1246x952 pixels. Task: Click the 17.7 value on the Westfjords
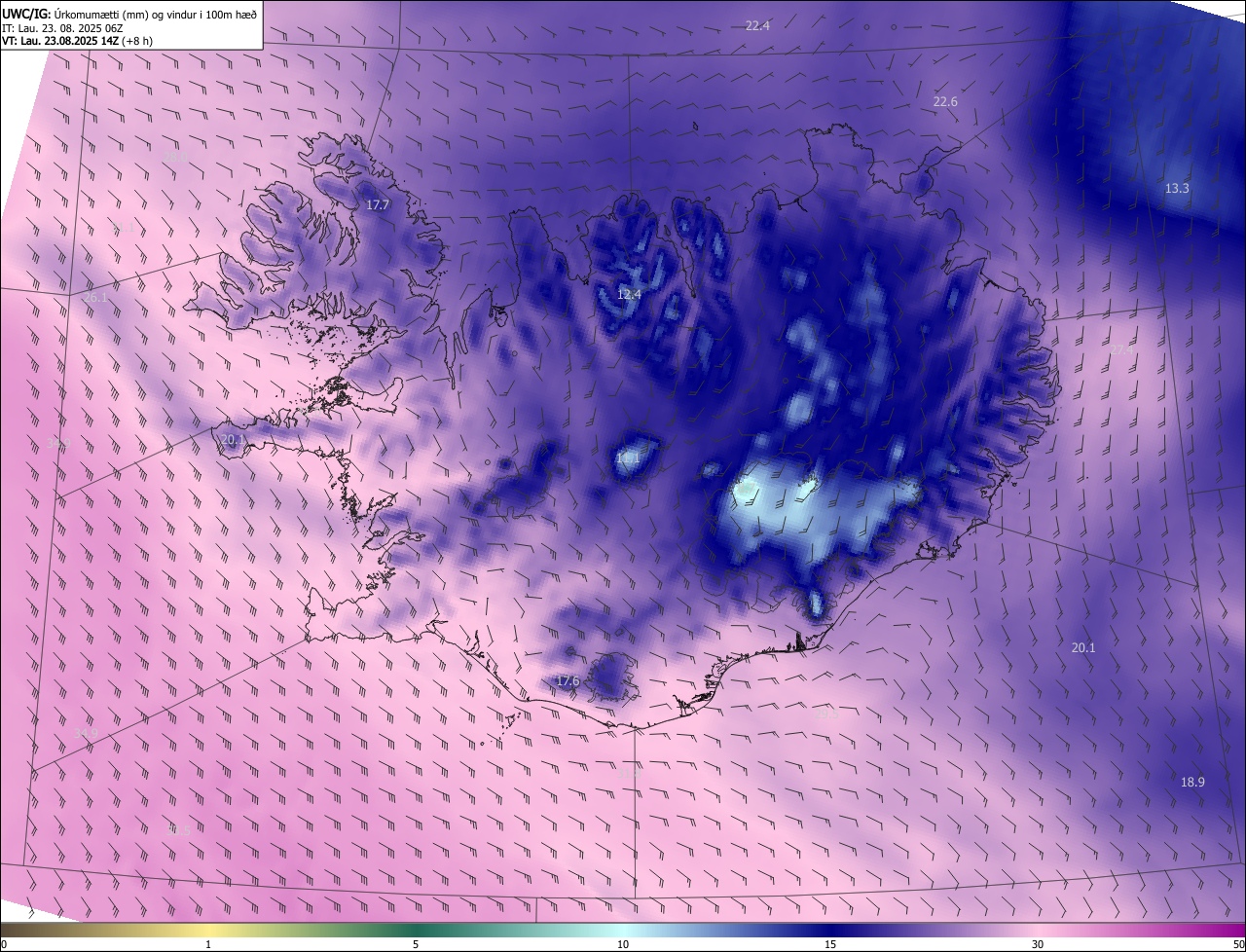tap(378, 204)
